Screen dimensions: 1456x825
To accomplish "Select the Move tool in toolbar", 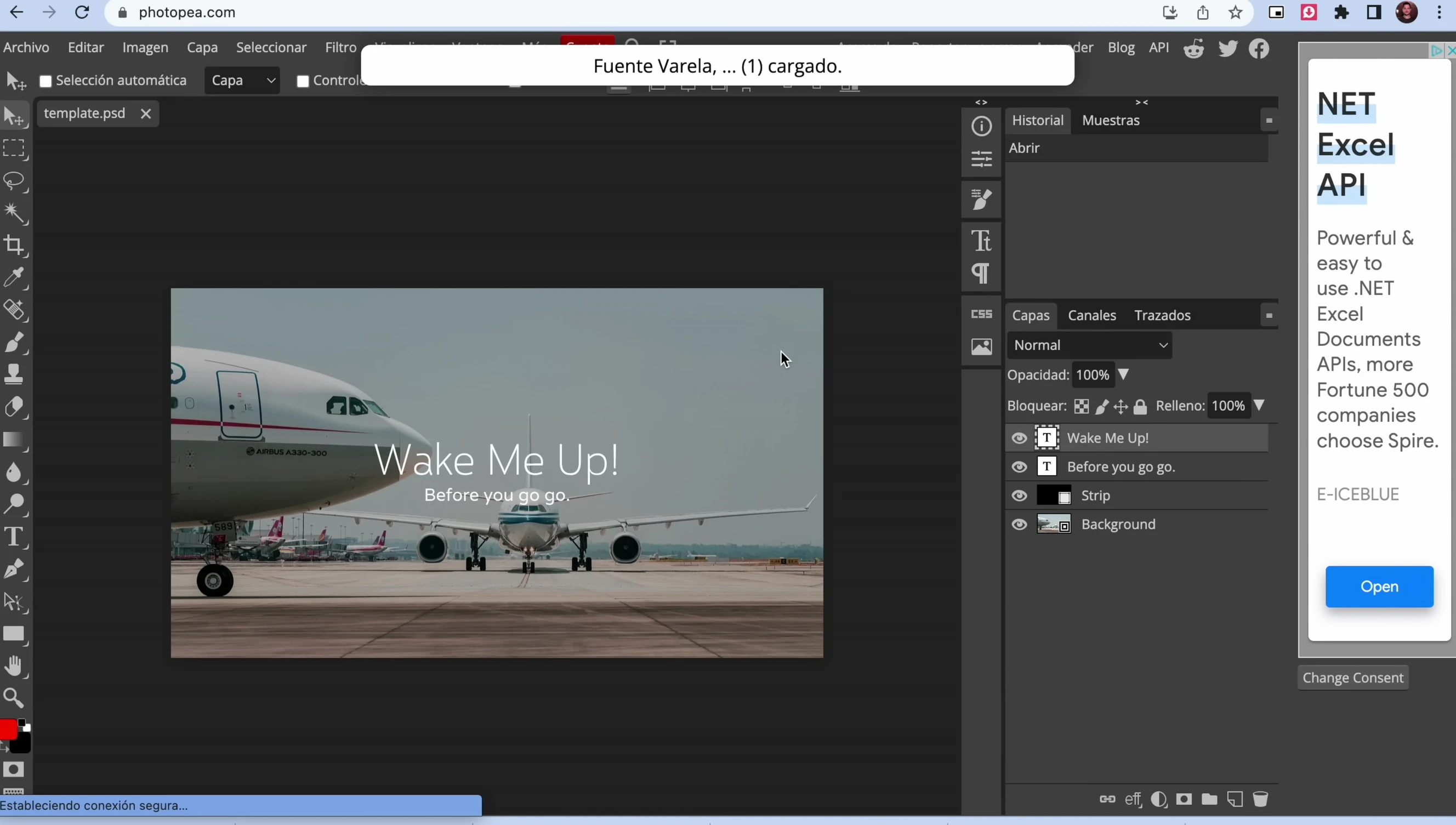I will pyautogui.click(x=14, y=116).
